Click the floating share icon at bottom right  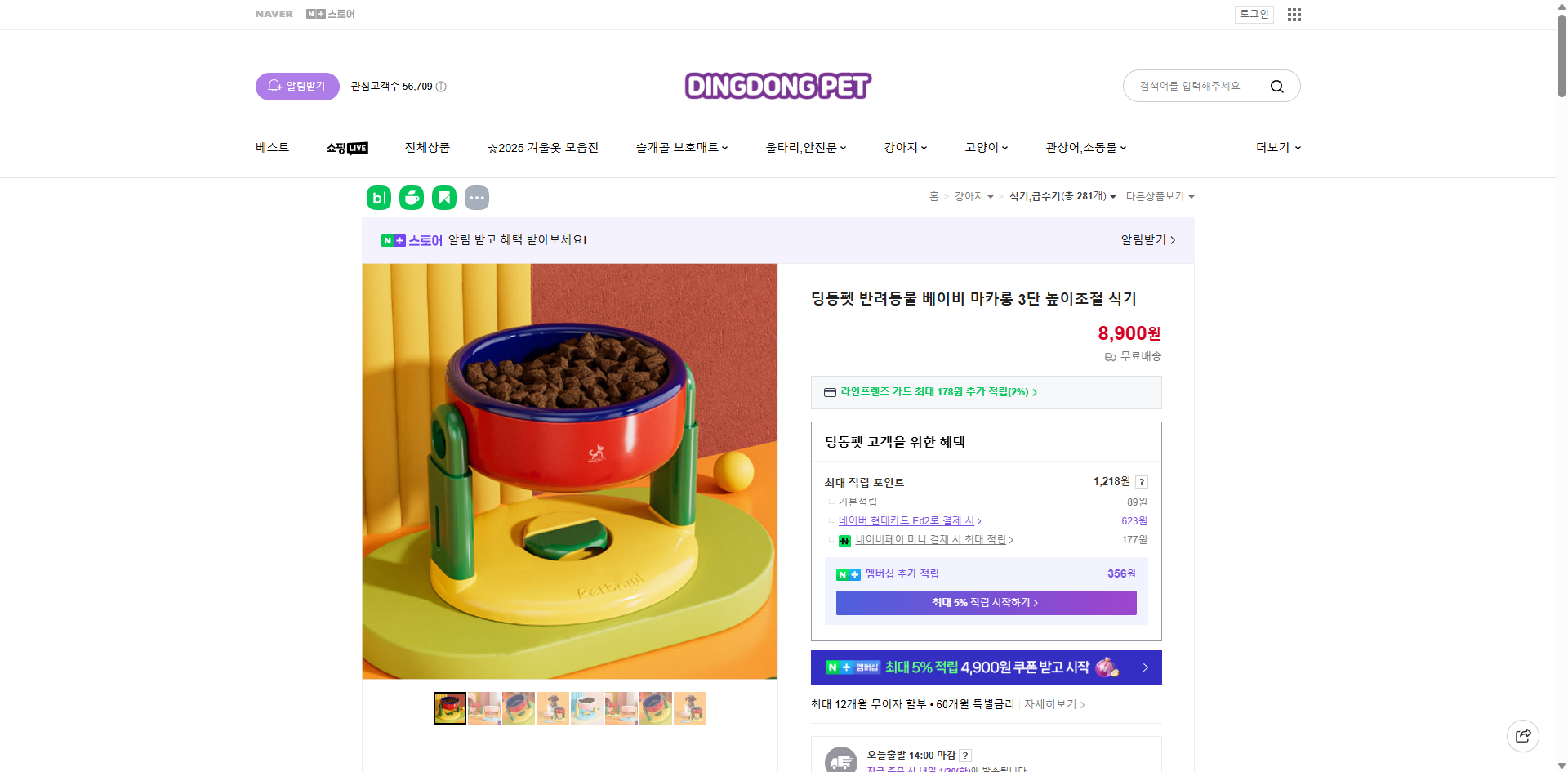click(x=1523, y=735)
